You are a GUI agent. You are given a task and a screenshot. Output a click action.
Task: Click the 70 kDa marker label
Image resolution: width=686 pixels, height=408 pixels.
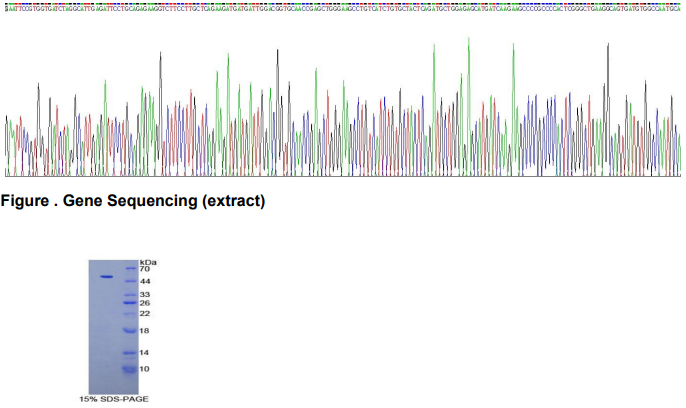[144, 269]
